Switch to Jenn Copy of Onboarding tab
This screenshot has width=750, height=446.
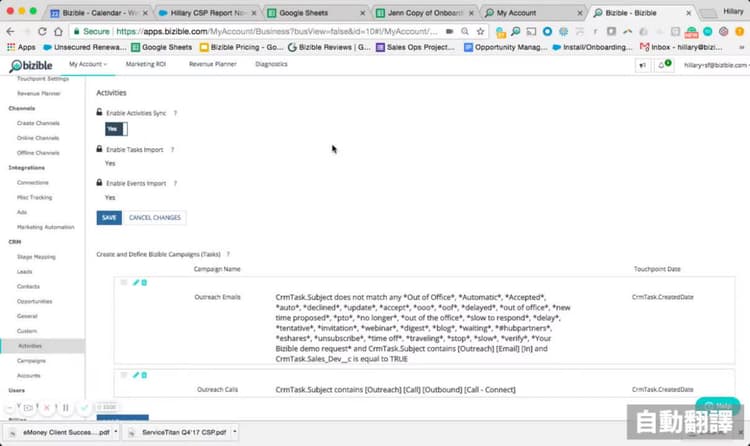point(425,13)
